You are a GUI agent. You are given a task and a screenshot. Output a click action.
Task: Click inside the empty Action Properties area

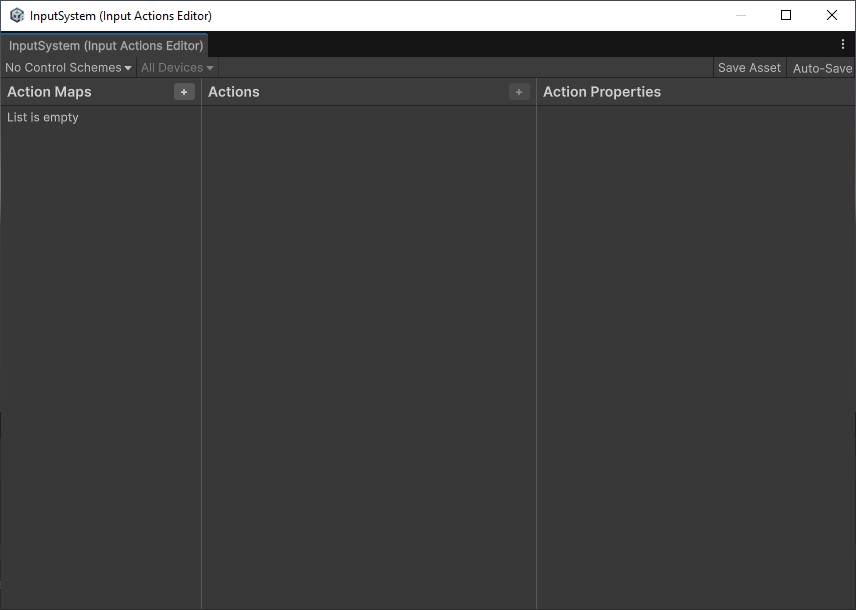(x=696, y=350)
